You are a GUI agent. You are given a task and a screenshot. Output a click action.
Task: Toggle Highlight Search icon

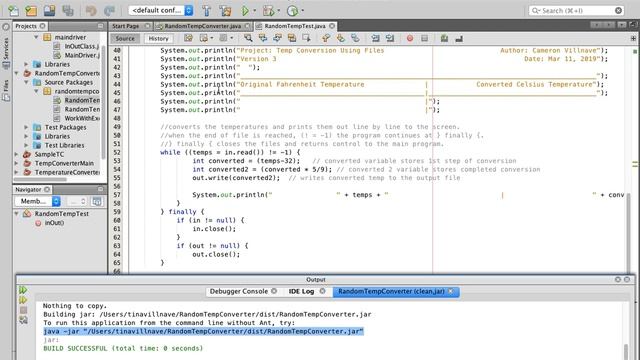coord(292,38)
